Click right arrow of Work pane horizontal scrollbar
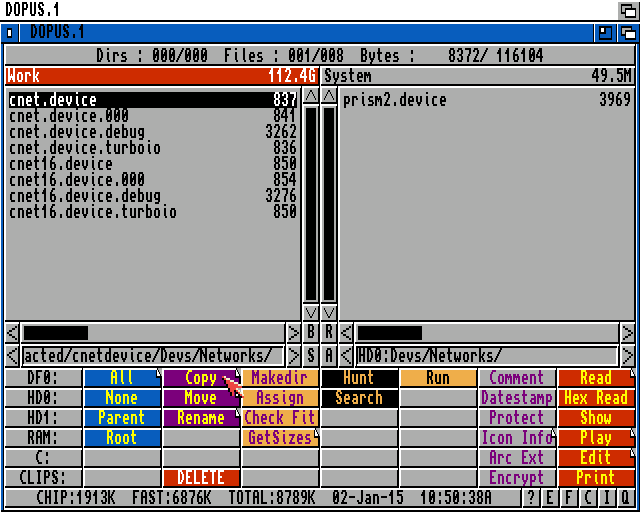 click(x=293, y=332)
